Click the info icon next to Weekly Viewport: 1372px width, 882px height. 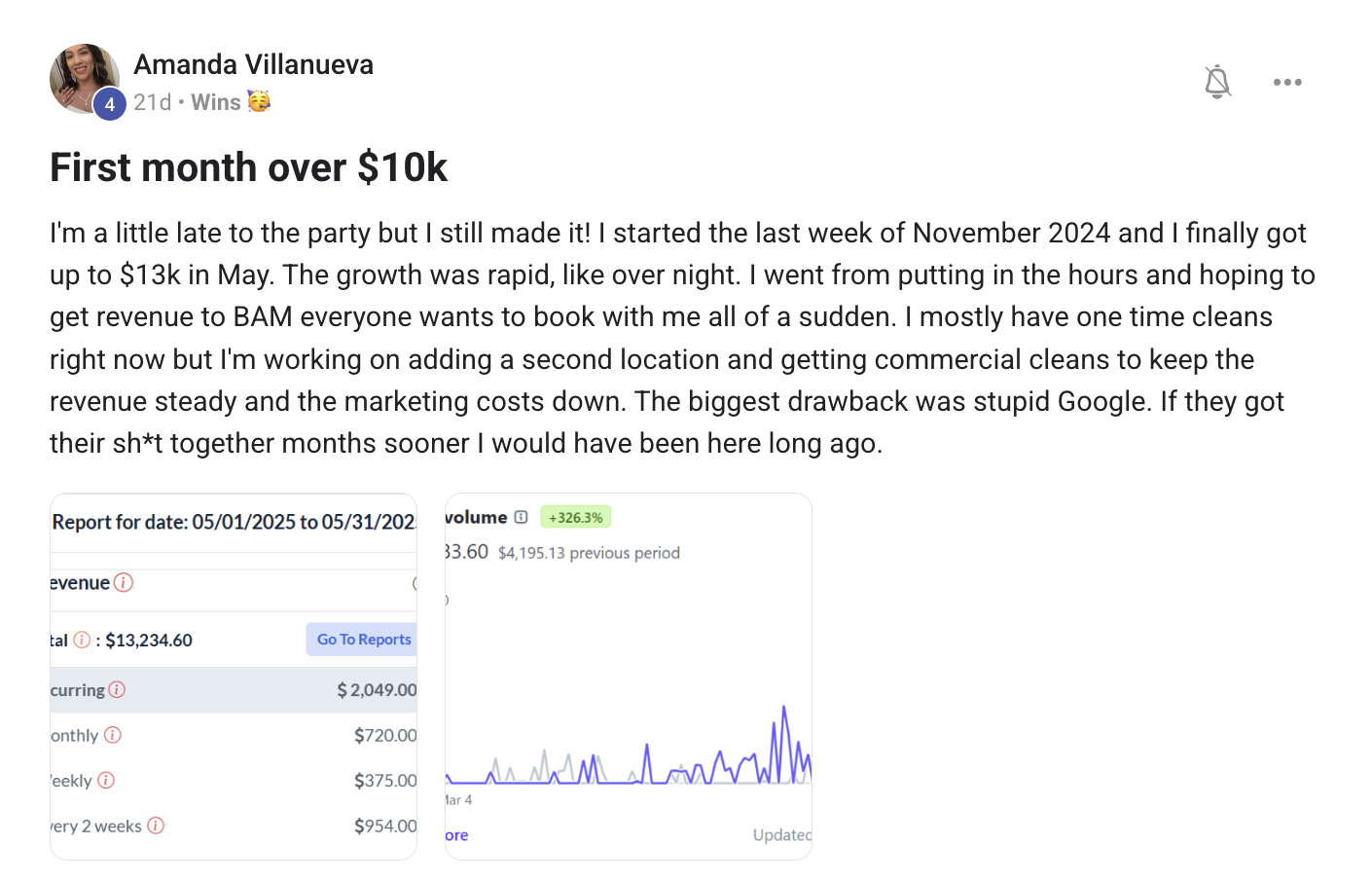click(106, 781)
